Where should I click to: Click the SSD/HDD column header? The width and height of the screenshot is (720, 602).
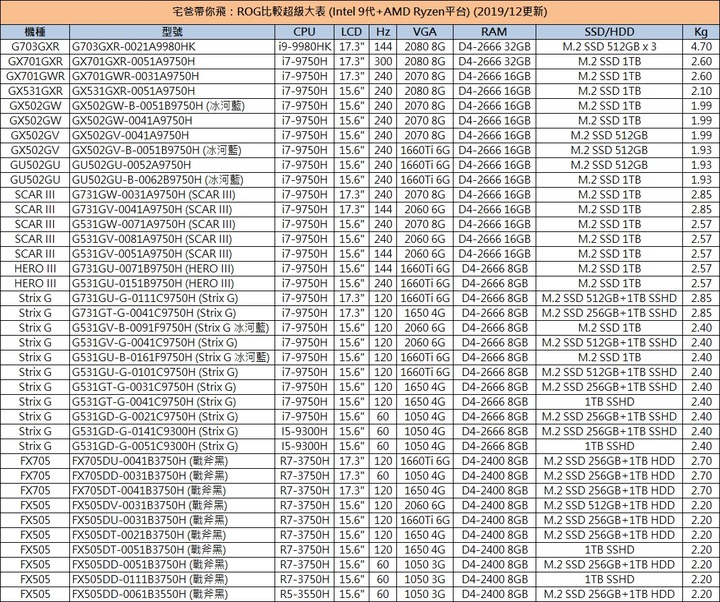pos(609,32)
